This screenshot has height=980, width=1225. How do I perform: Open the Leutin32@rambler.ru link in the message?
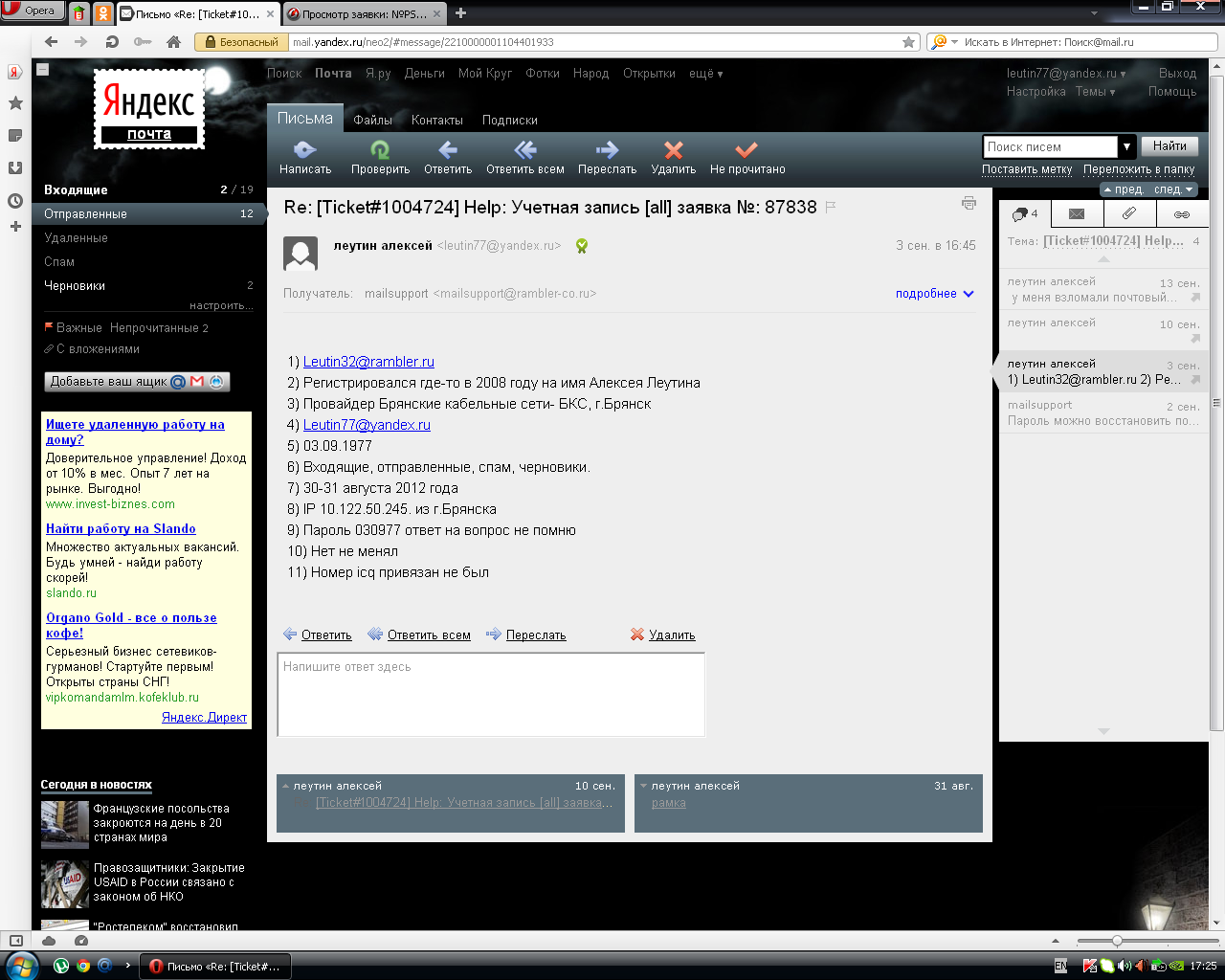point(368,362)
